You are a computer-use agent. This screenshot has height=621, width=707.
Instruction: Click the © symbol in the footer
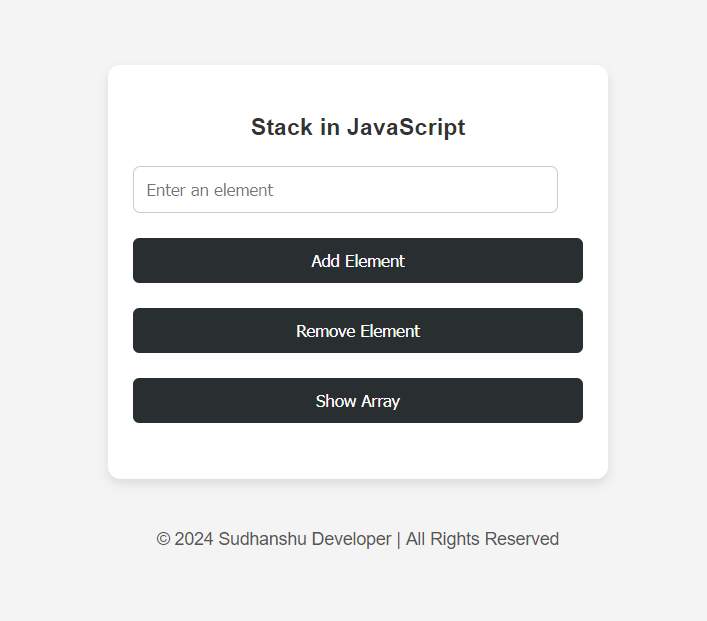click(163, 539)
